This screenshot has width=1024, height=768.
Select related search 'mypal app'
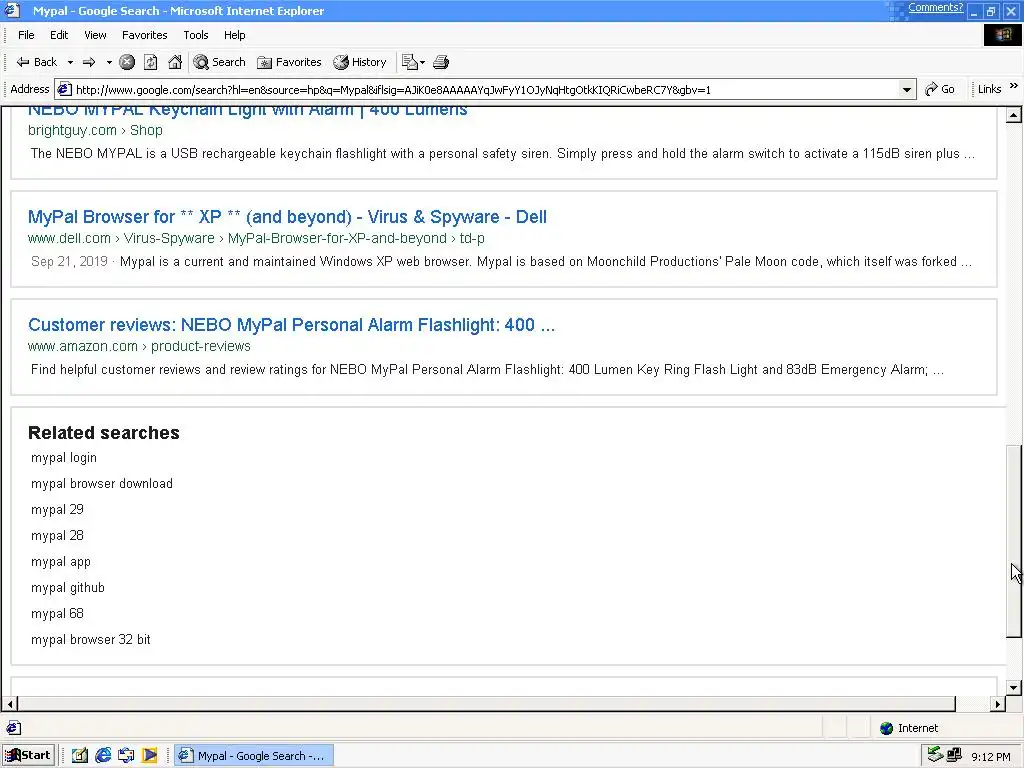click(x=61, y=562)
